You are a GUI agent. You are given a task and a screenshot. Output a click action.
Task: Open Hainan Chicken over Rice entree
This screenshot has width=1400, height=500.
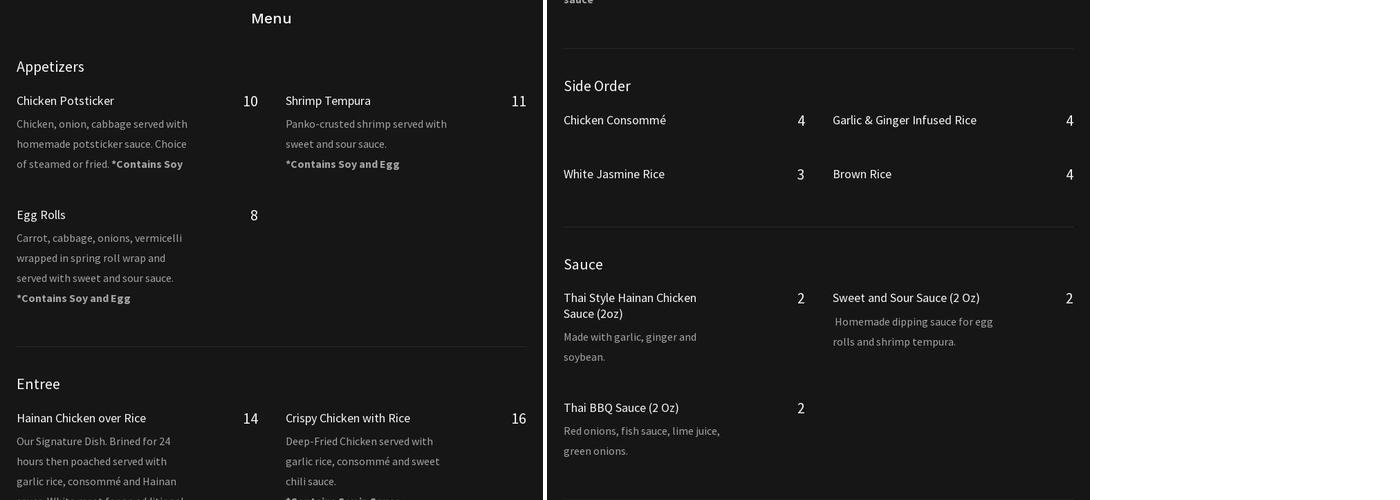click(x=81, y=418)
